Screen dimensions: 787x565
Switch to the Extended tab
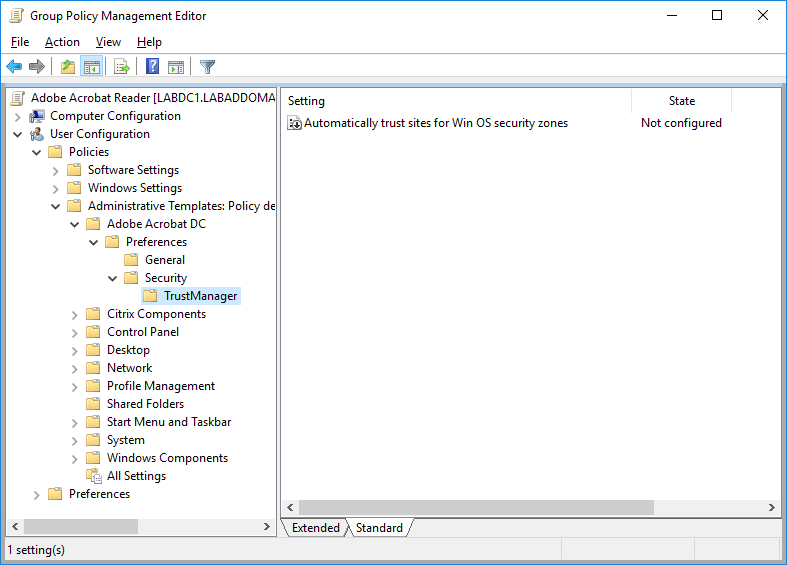(x=315, y=528)
